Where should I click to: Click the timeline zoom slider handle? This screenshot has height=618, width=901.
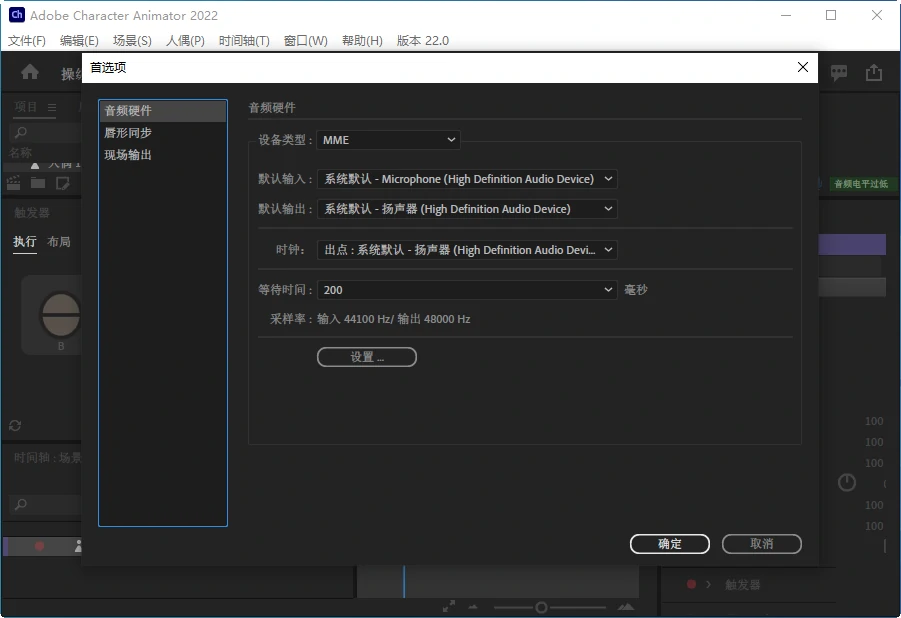(541, 607)
